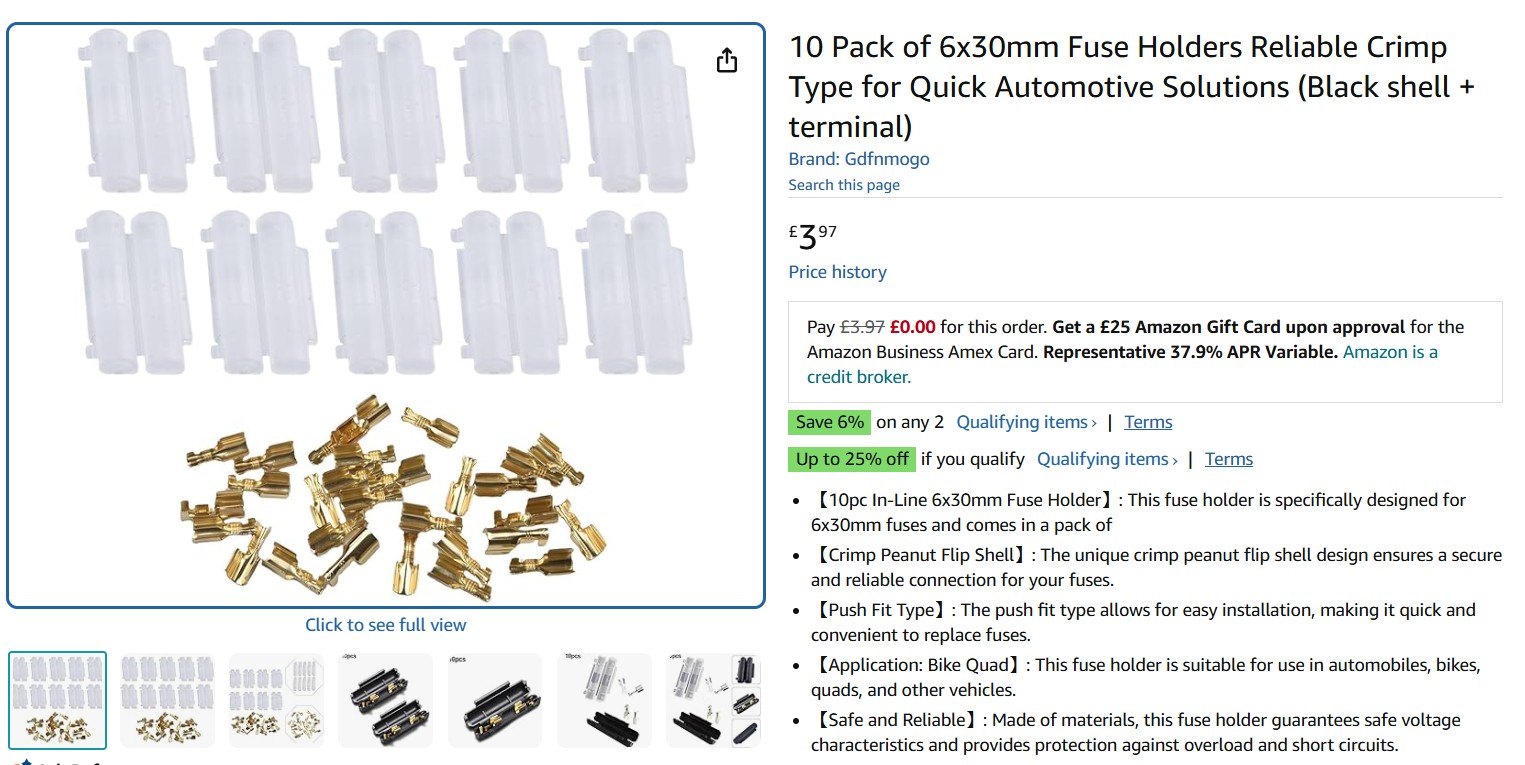Open the Price history link
The height and width of the screenshot is (765, 1525).
837,272
